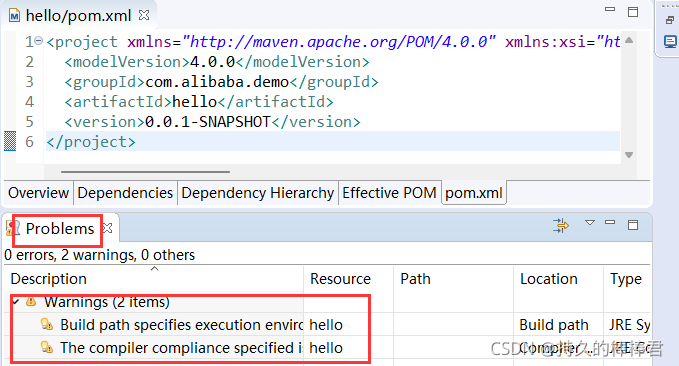The image size is (679, 366).
Task: Activate the Problems view tab
Action: click(x=60, y=228)
